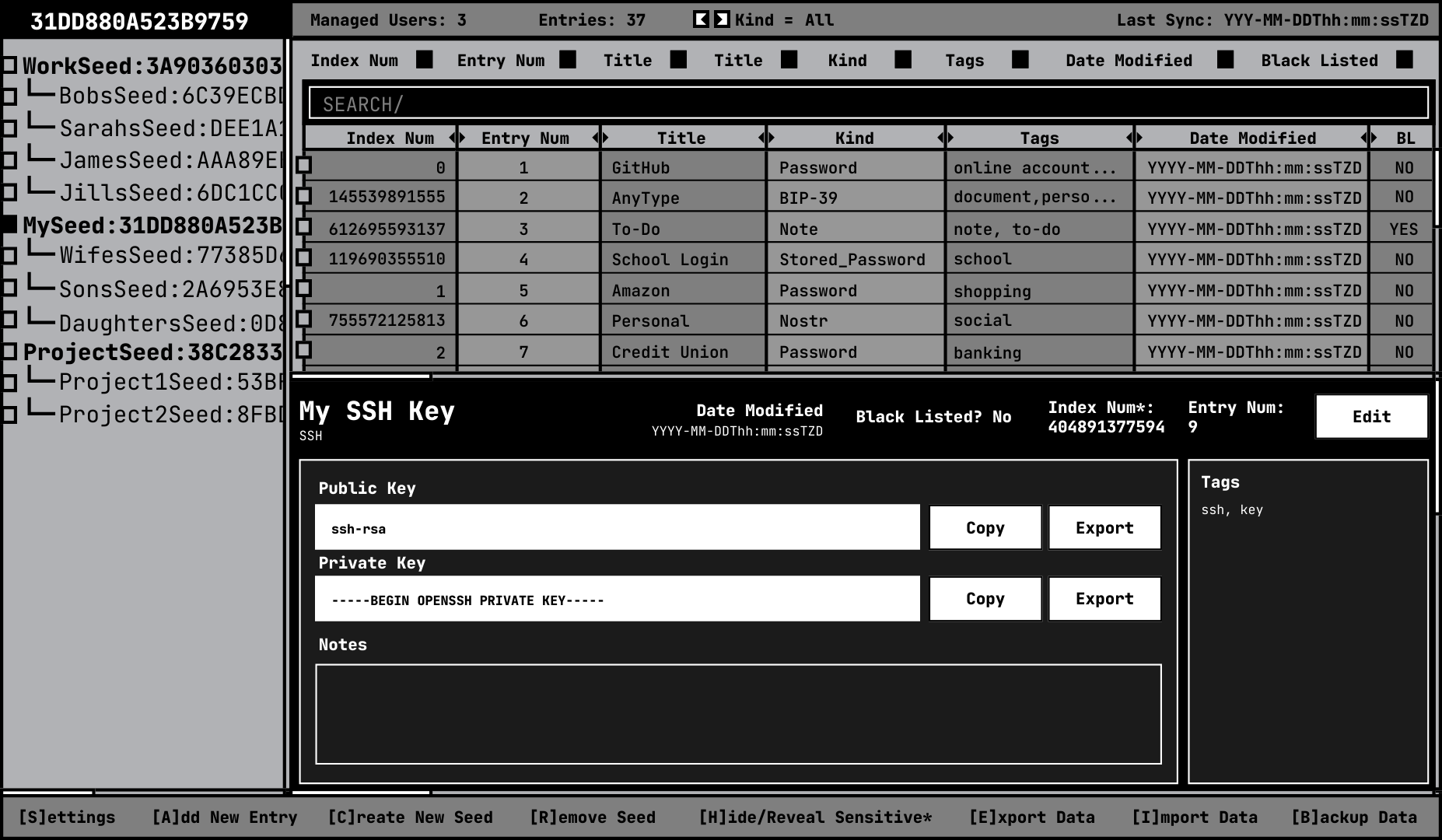
Task: Select the GitHub entry row checkbox
Action: click(x=304, y=165)
